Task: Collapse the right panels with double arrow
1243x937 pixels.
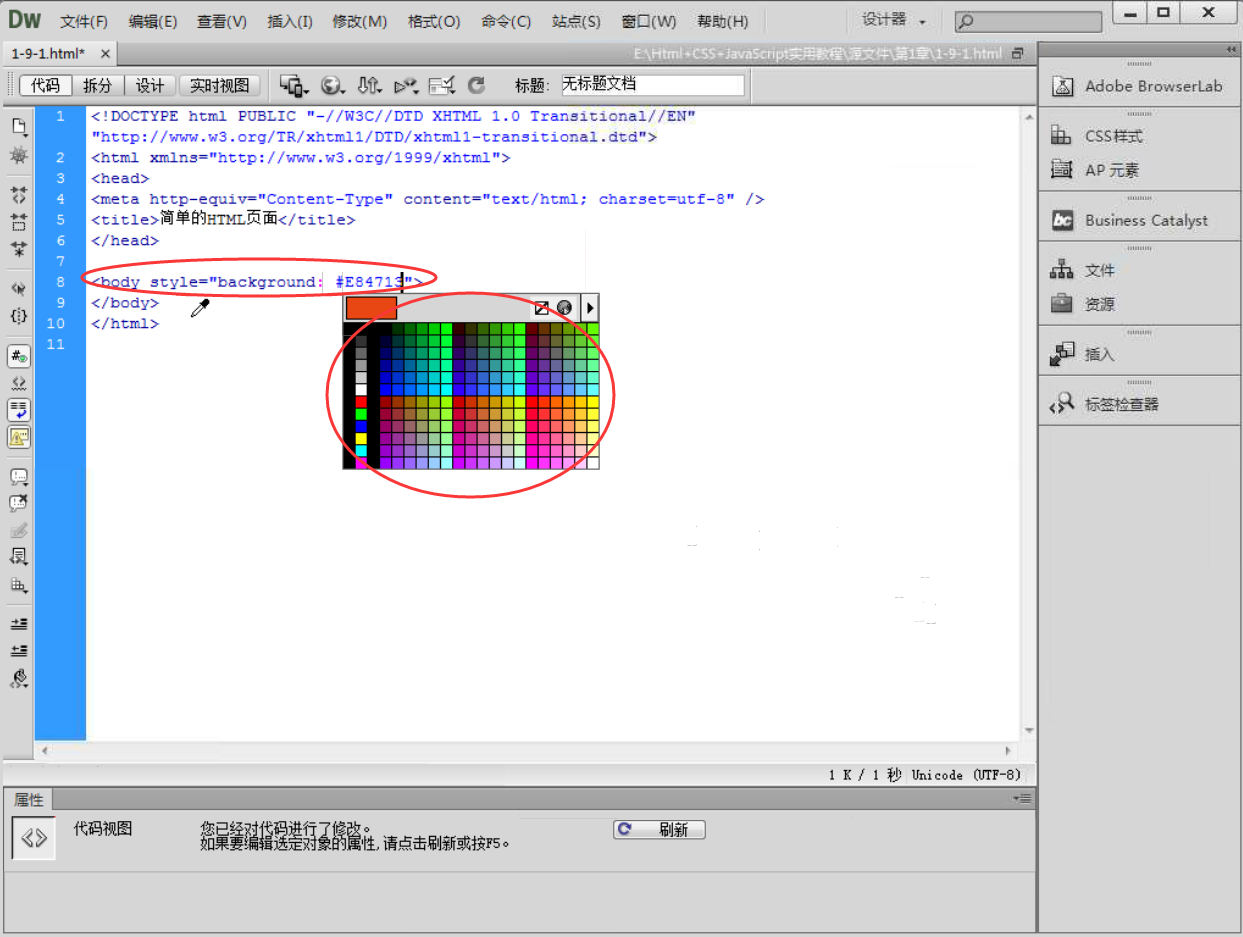Action: (x=1230, y=50)
